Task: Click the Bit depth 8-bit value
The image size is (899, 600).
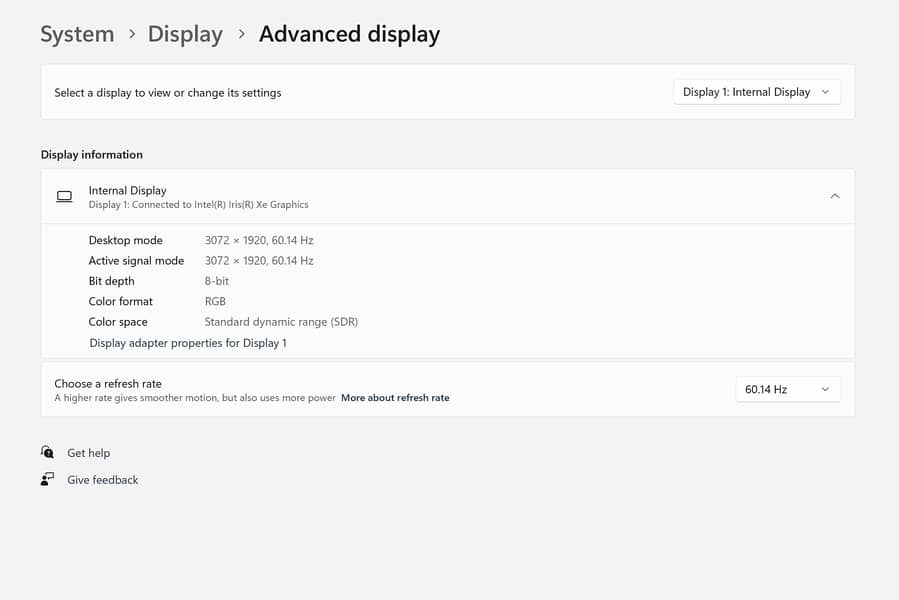Action: (x=217, y=281)
